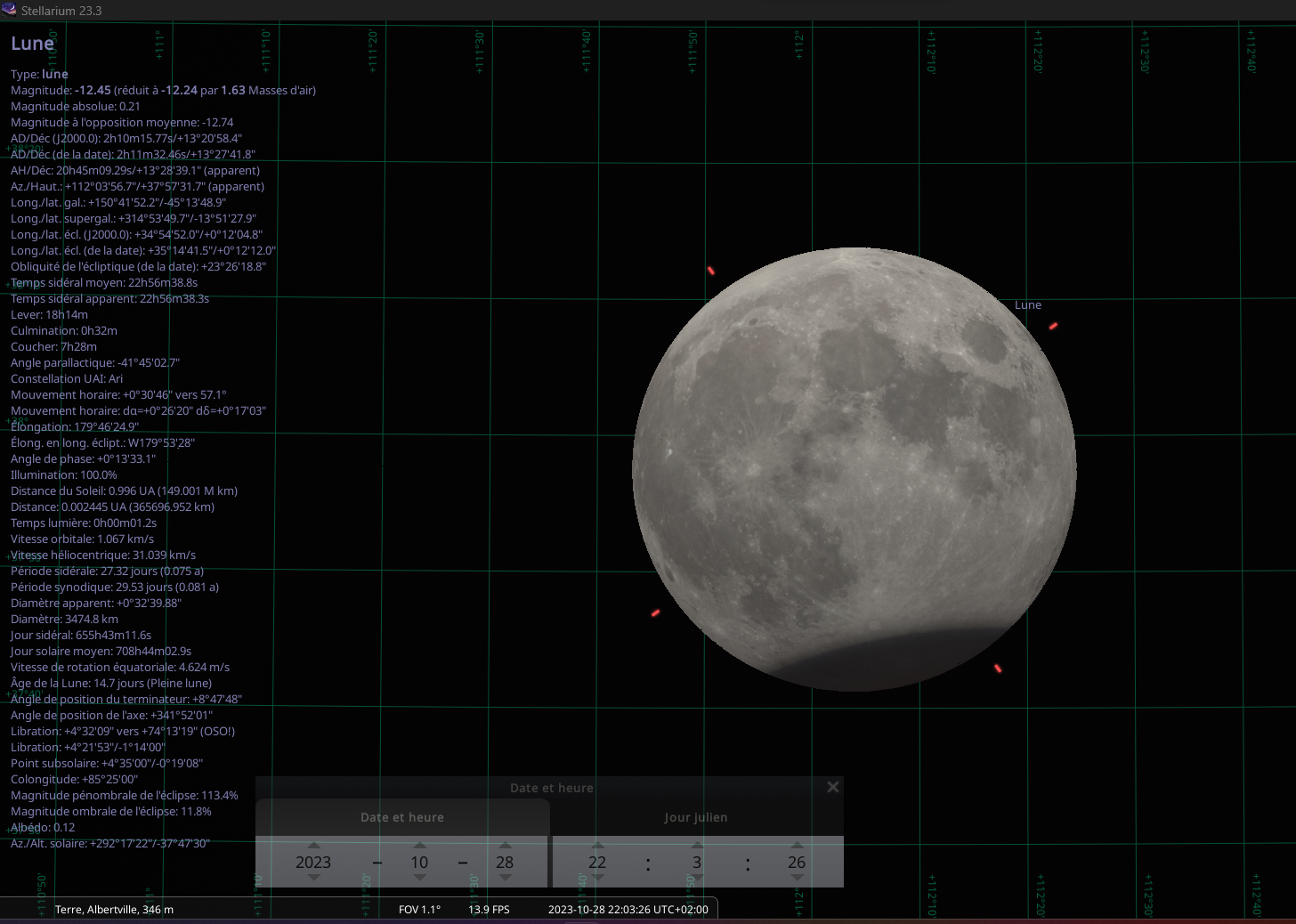Select the hour field showing 22
Viewport: 1296px width, 924px height.
[x=598, y=862]
